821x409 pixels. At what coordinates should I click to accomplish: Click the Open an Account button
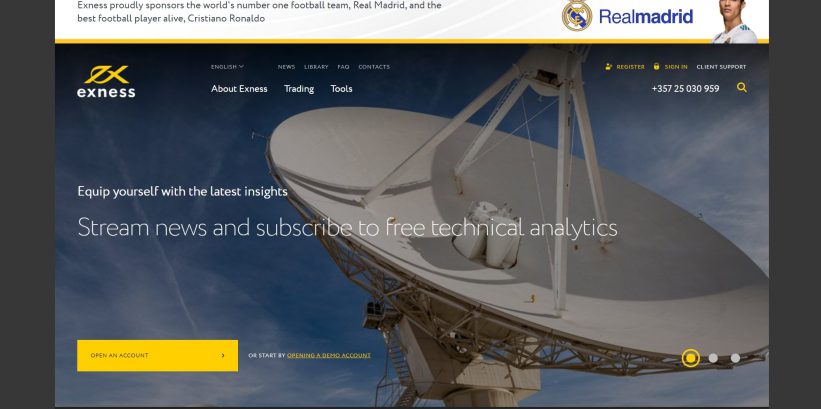158,356
